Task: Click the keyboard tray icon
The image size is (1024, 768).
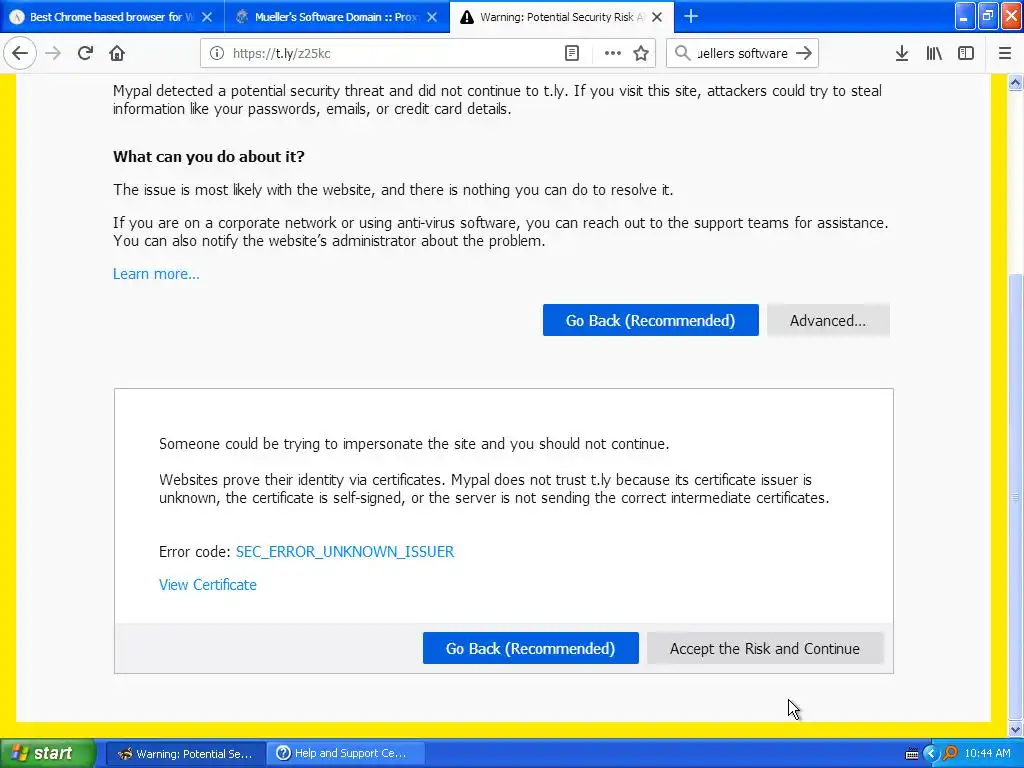Action: 912,754
